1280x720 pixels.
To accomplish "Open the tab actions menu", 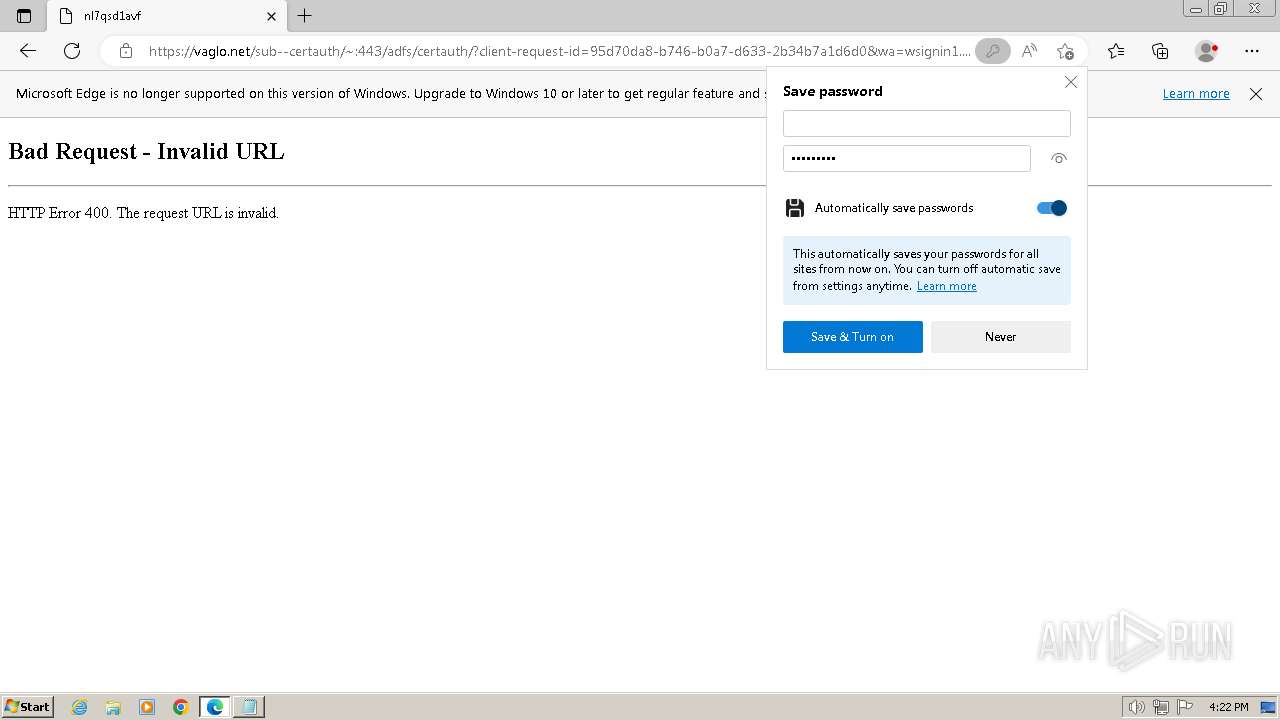I will (x=24, y=16).
